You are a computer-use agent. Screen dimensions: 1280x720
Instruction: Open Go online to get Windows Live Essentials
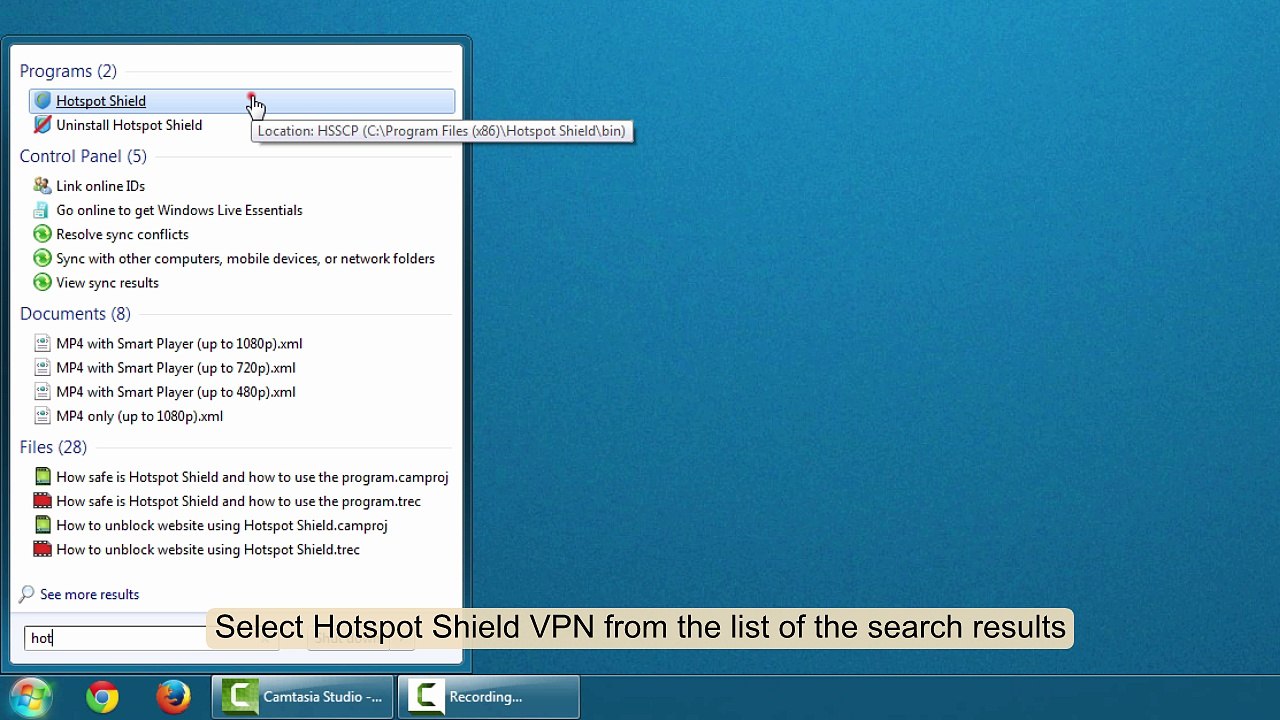[x=179, y=210]
